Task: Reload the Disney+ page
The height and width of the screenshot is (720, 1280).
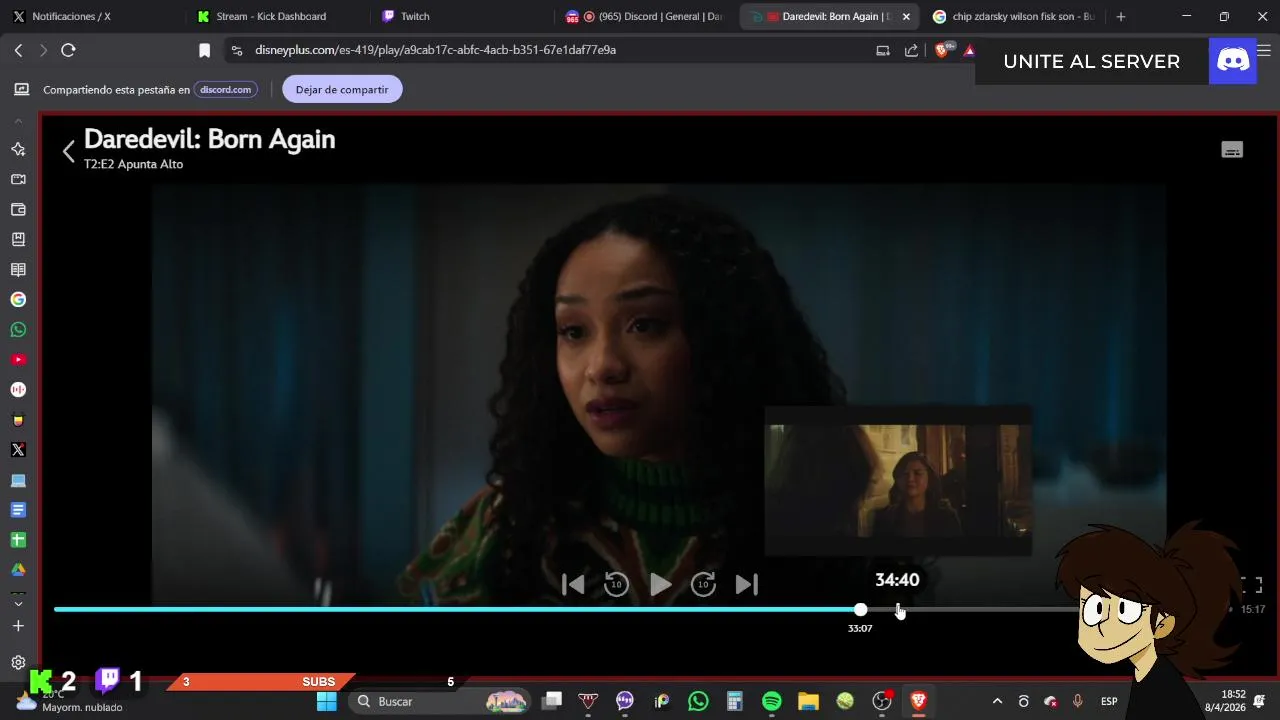Action: [x=68, y=50]
